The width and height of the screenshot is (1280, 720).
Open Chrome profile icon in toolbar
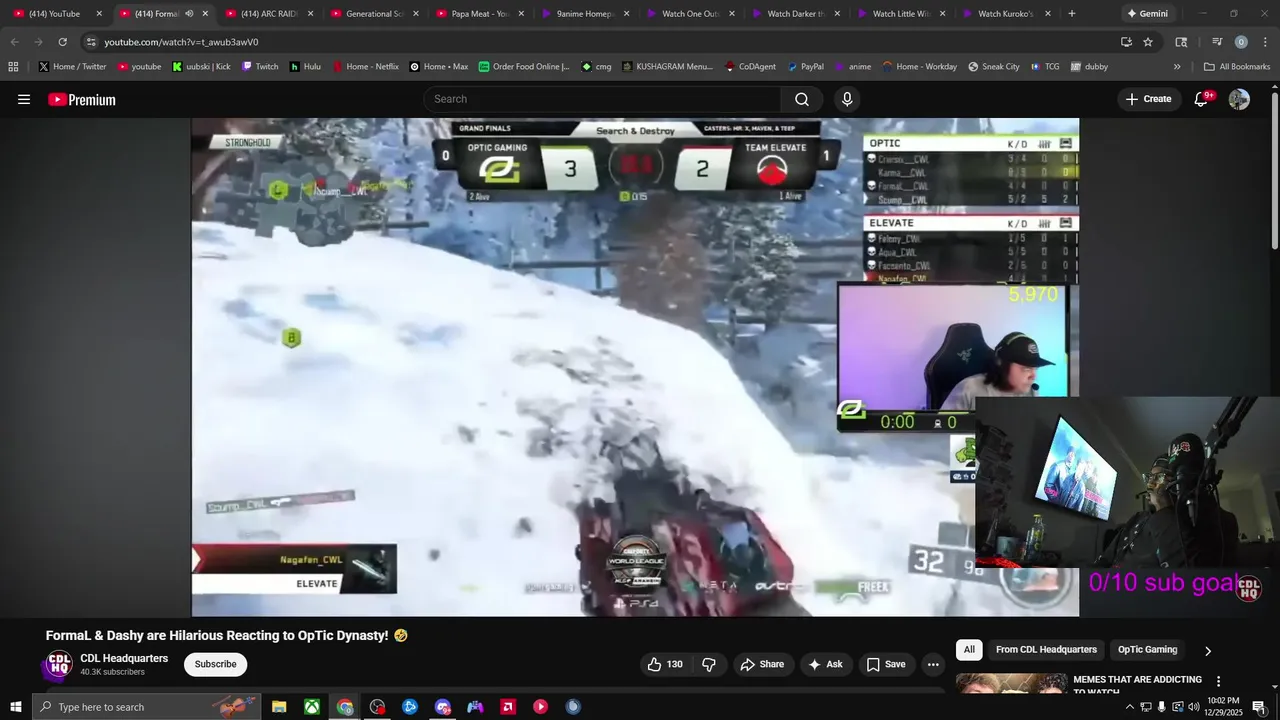(1241, 42)
